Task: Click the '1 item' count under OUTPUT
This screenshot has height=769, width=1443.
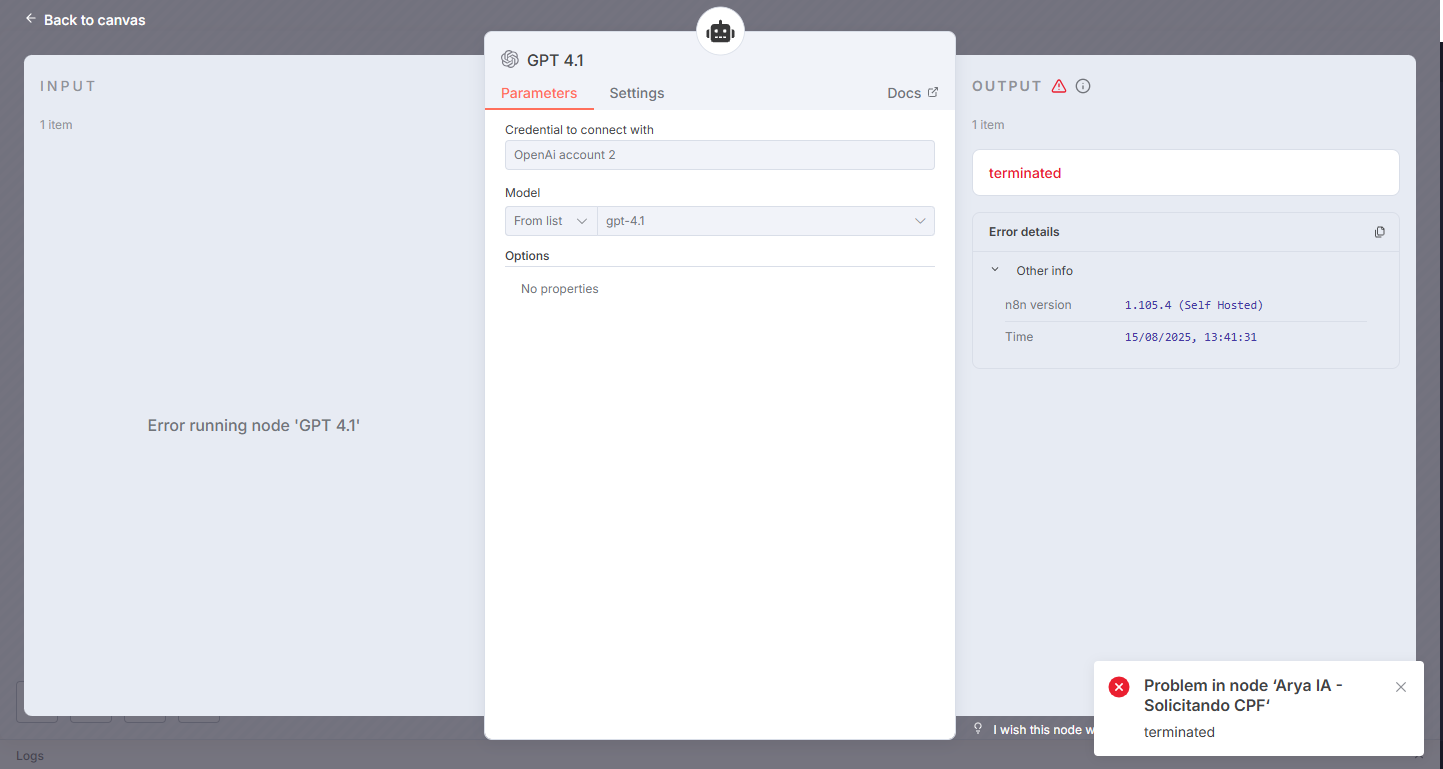Action: [988, 125]
